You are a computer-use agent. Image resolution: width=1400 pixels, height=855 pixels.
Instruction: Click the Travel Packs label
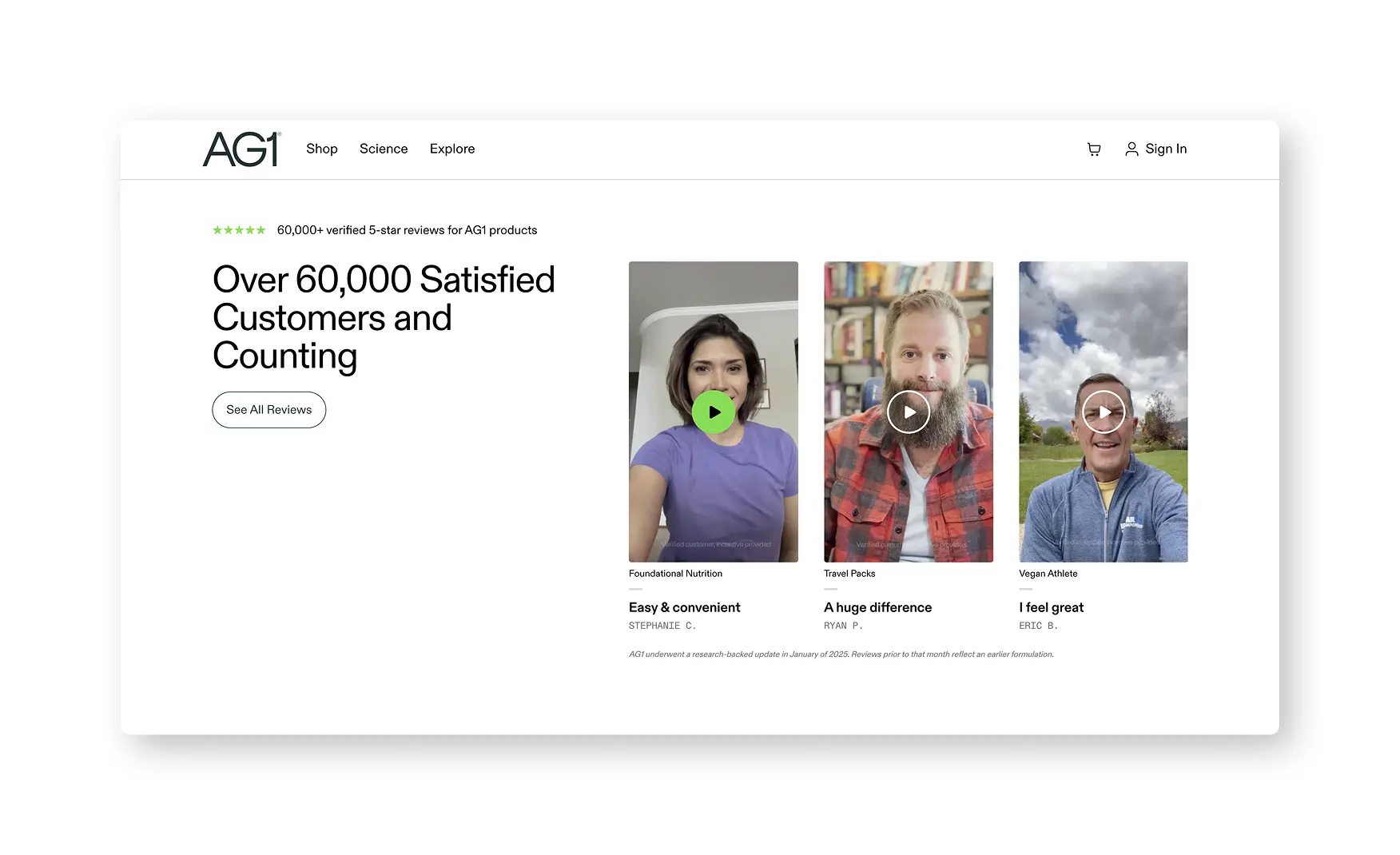pyautogui.click(x=849, y=574)
